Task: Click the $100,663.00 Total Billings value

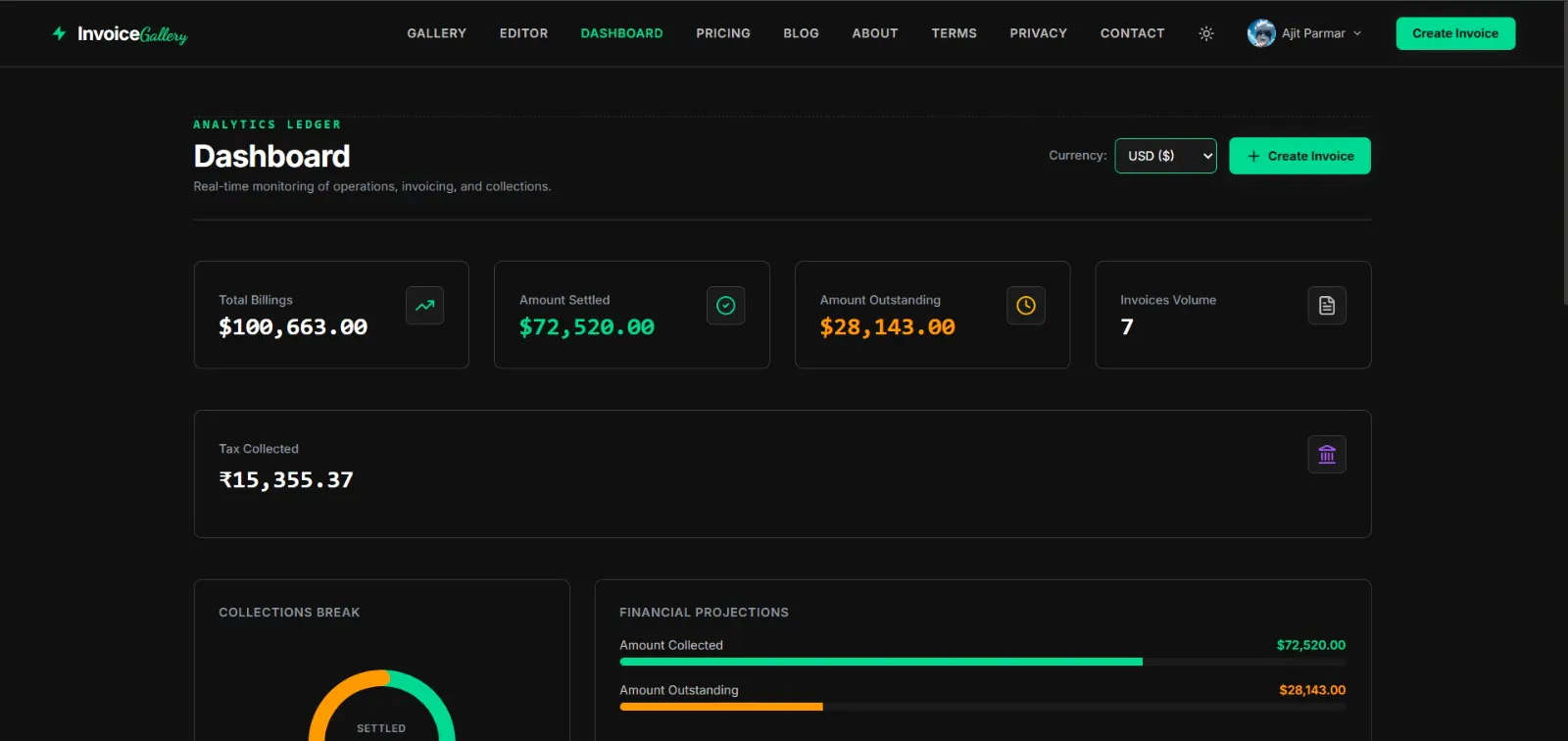Action: (293, 327)
